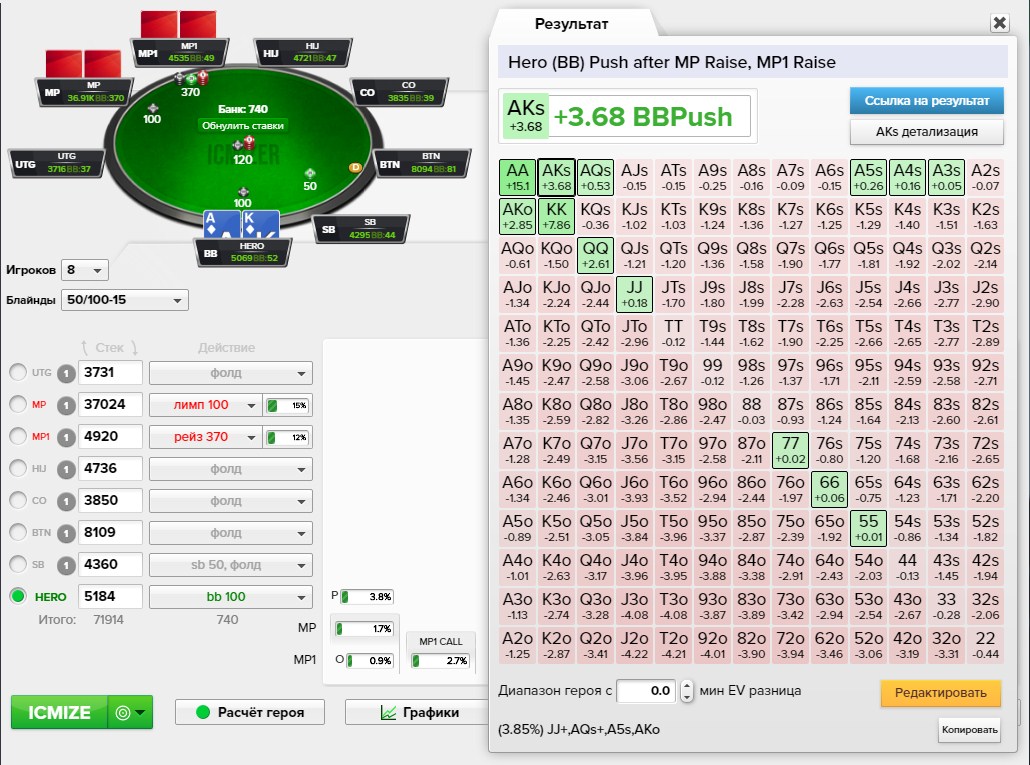Image resolution: width=1030 pixels, height=765 pixels.
Task: Click the min EV difference field
Action: (x=646, y=691)
